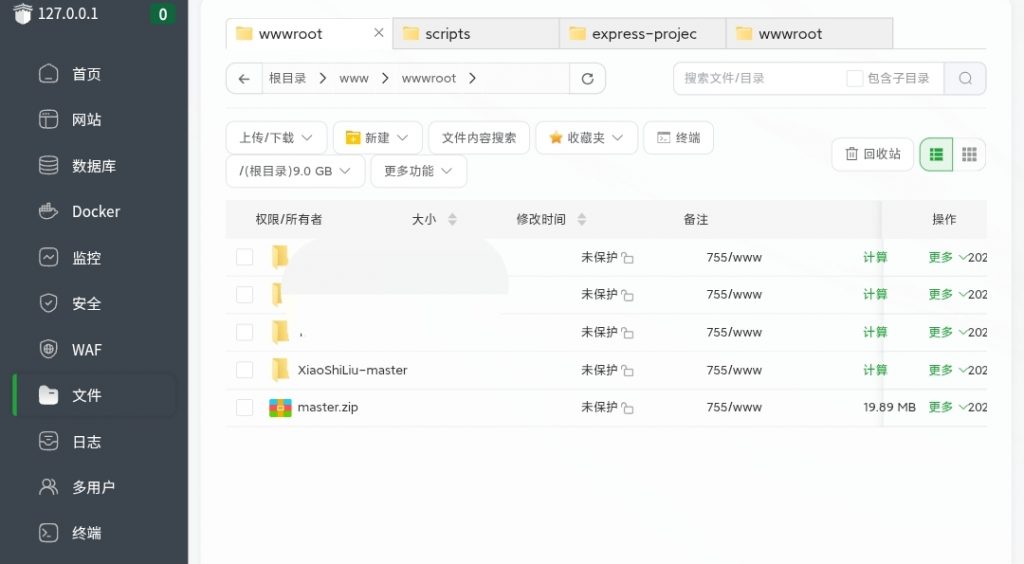
Task: Open the 日志 log icon
Action: tap(48, 441)
